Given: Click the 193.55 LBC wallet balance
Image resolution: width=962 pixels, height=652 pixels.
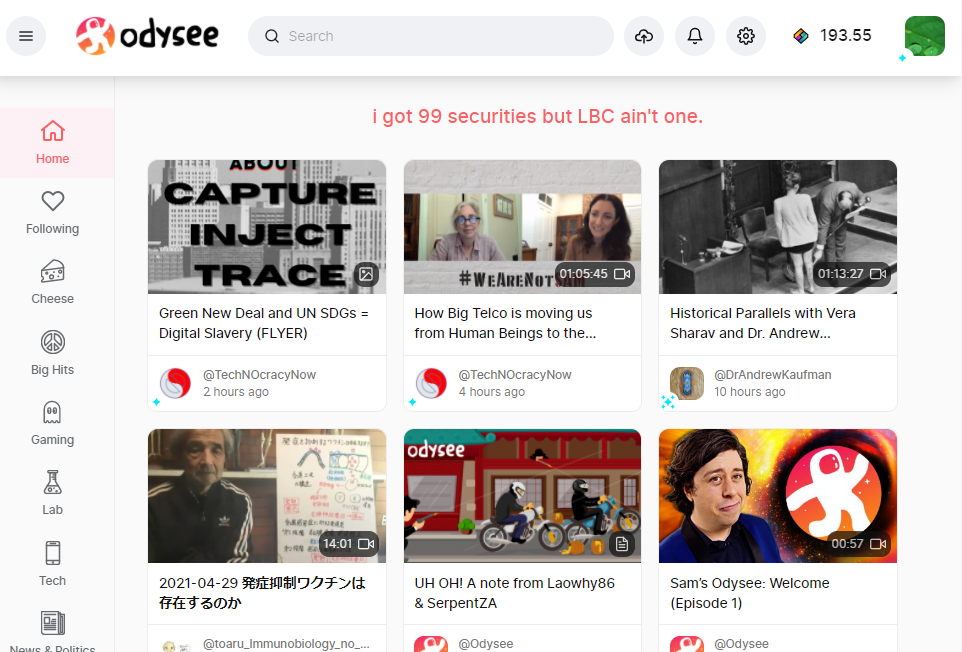Looking at the screenshot, I should click(832, 36).
